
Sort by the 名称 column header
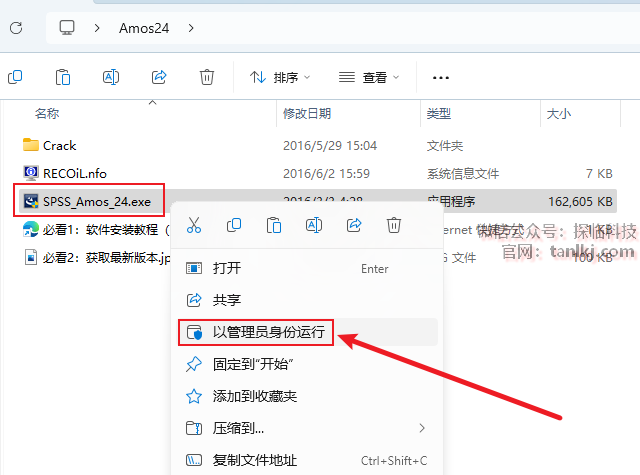click(47, 113)
